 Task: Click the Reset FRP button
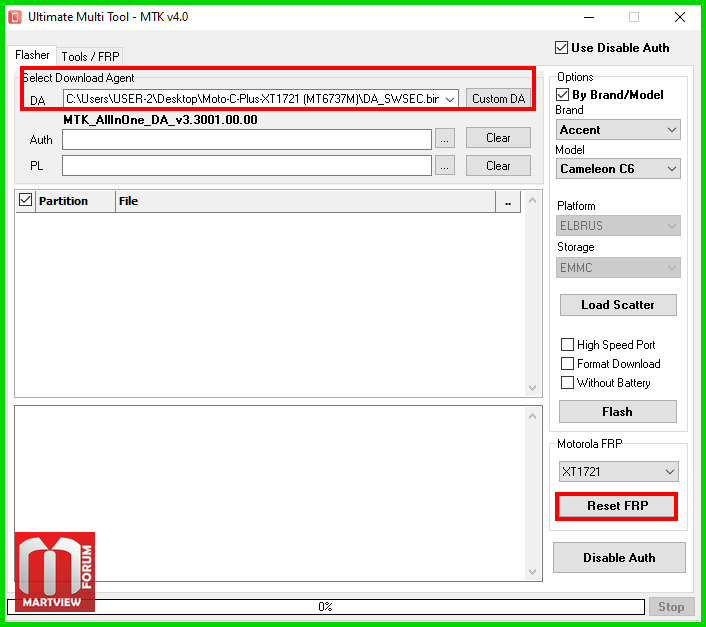pos(617,506)
